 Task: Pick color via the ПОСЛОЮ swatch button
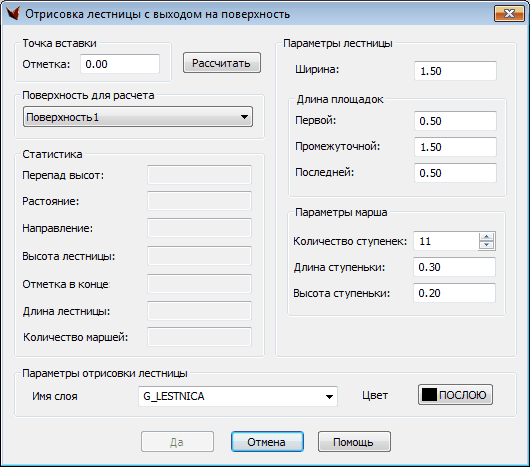455,395
